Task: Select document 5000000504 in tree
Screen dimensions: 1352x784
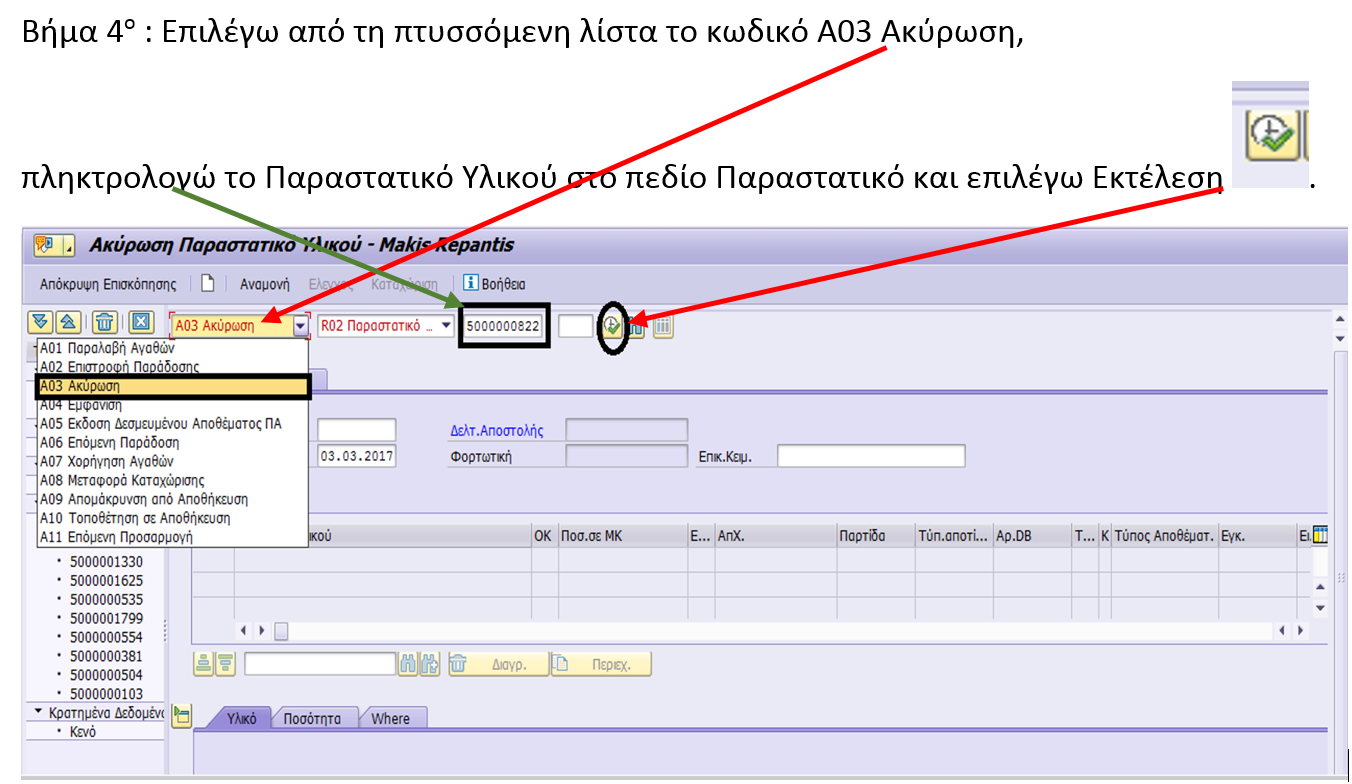Action: (x=106, y=675)
